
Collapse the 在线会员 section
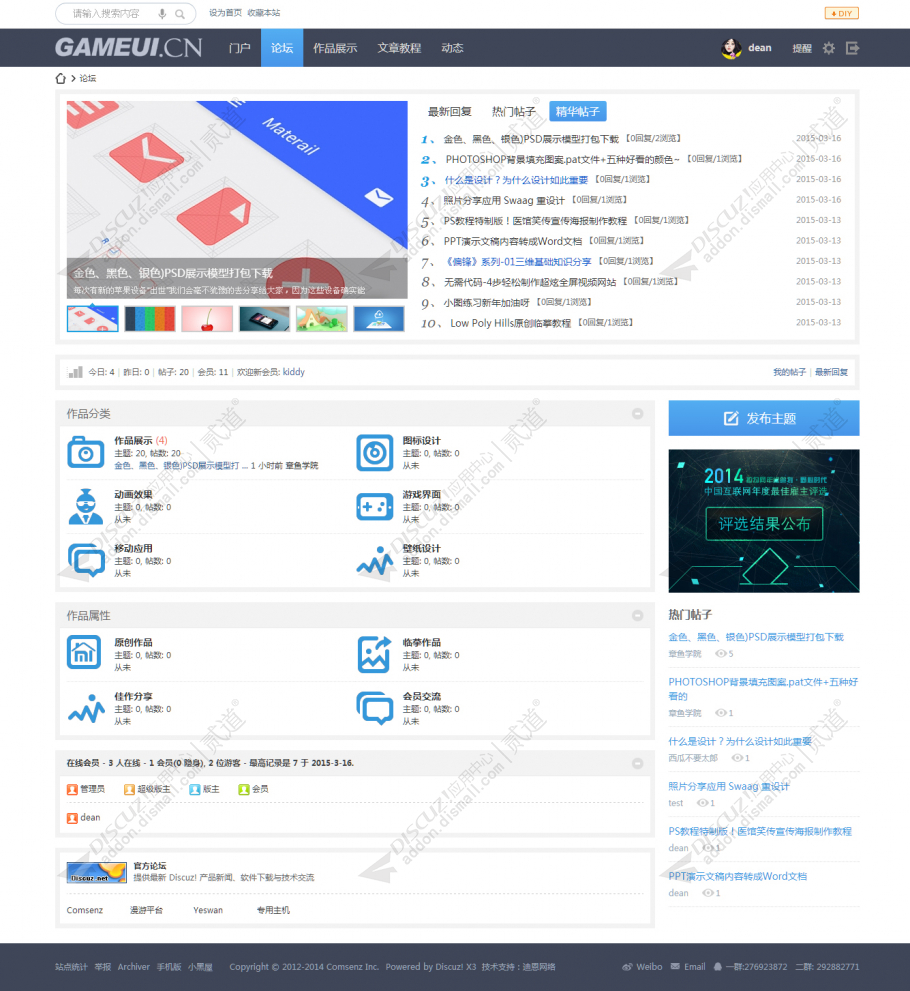coord(638,763)
